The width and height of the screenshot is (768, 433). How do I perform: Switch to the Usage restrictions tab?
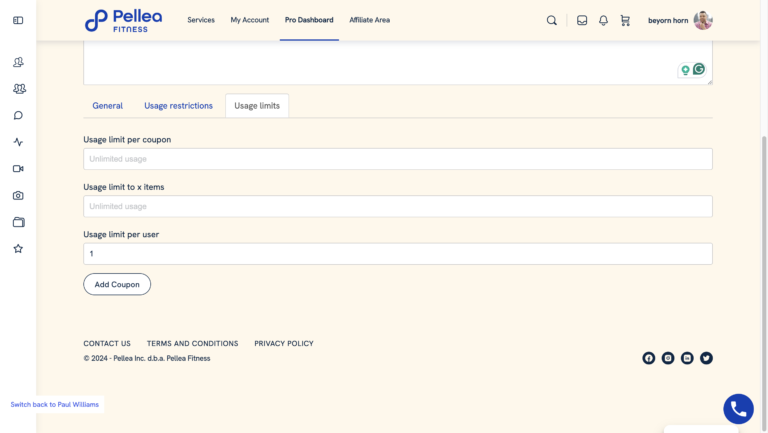click(178, 106)
